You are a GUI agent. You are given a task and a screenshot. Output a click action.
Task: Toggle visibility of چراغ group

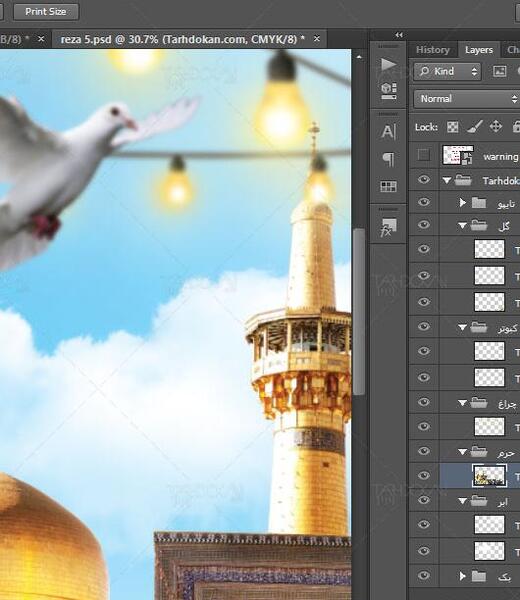click(424, 402)
